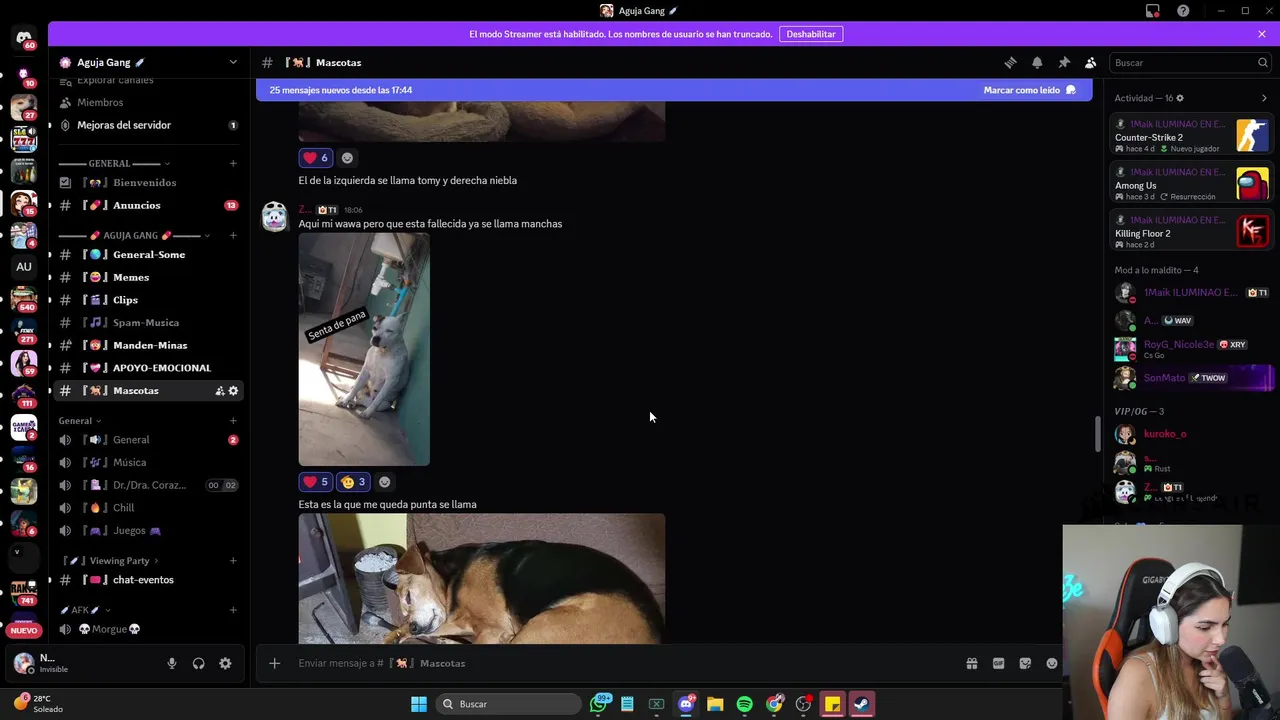Join the Chill voice channel

point(149,507)
